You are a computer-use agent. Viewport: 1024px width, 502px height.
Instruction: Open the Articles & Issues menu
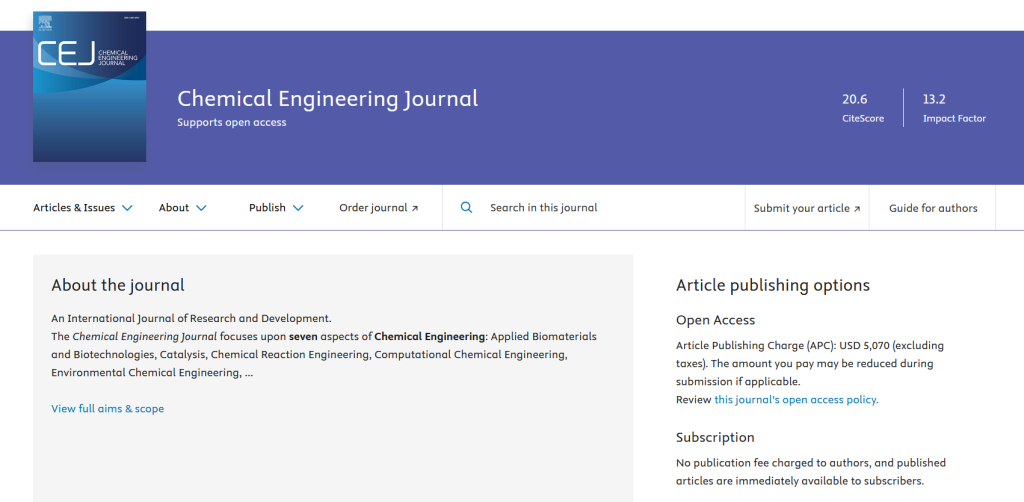[74, 208]
